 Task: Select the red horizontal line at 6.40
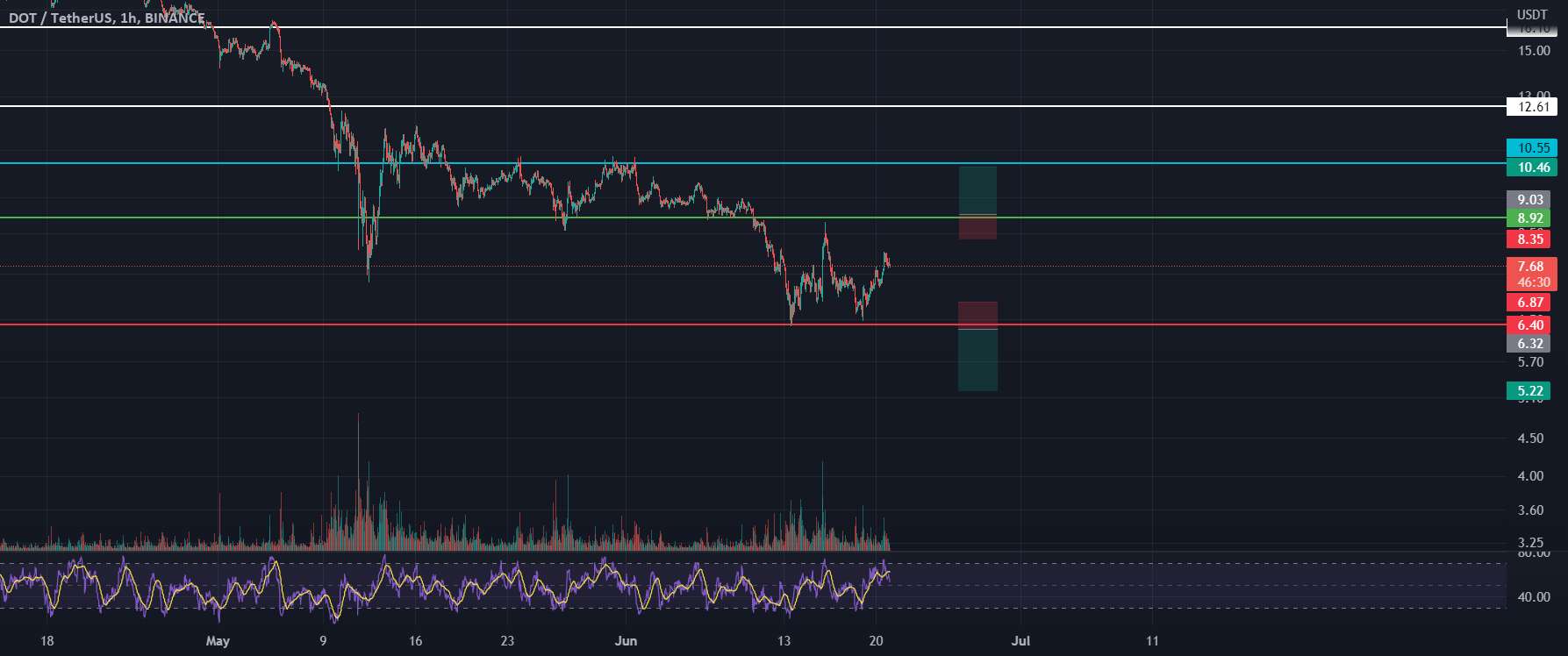753,324
